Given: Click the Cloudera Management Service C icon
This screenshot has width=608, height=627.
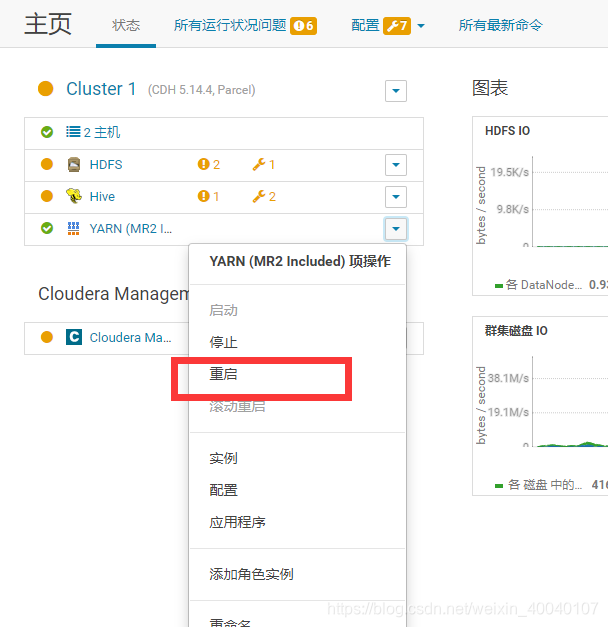Looking at the screenshot, I should coord(74,337).
